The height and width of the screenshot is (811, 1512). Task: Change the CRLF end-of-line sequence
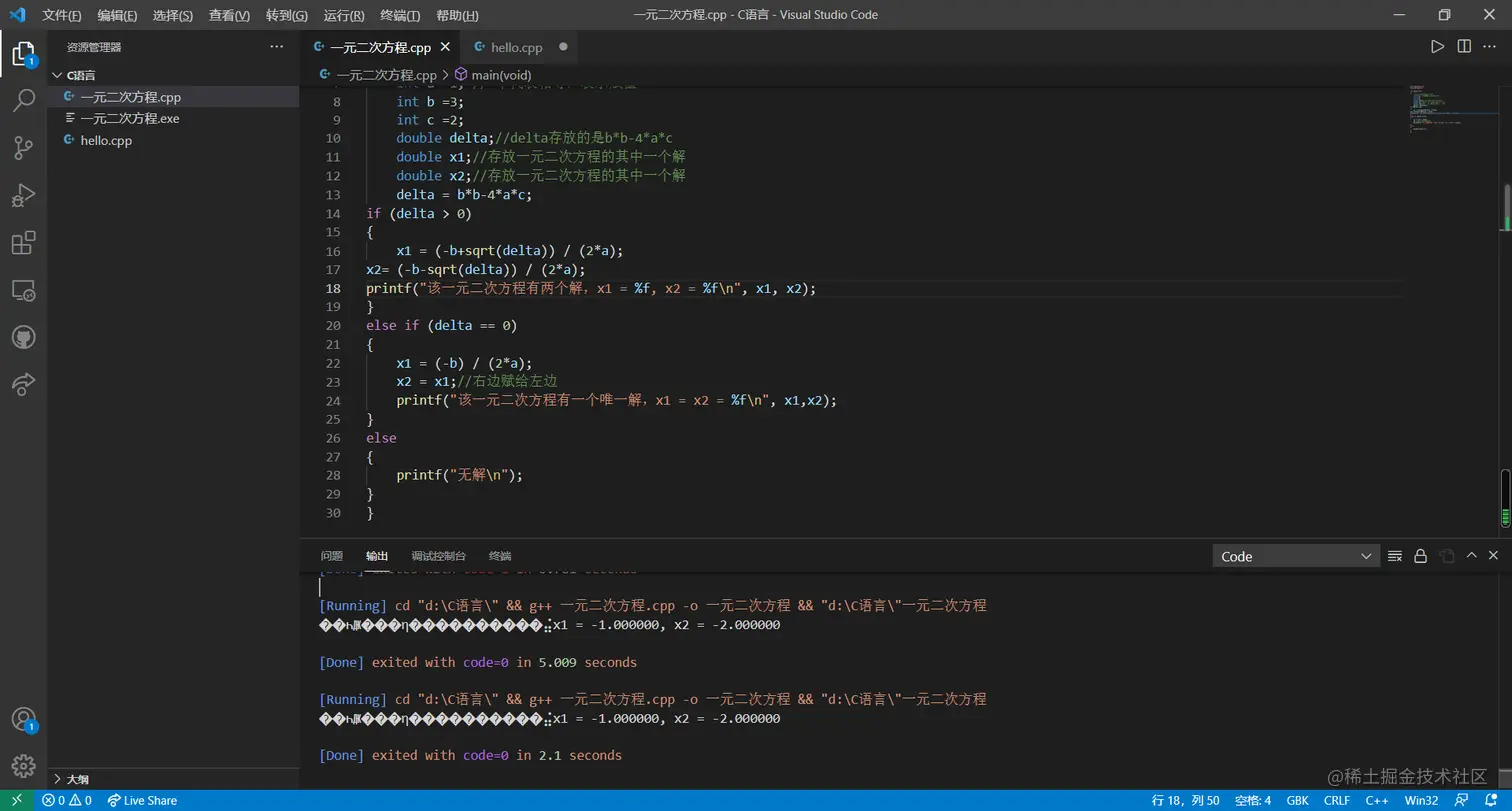coord(1337,800)
